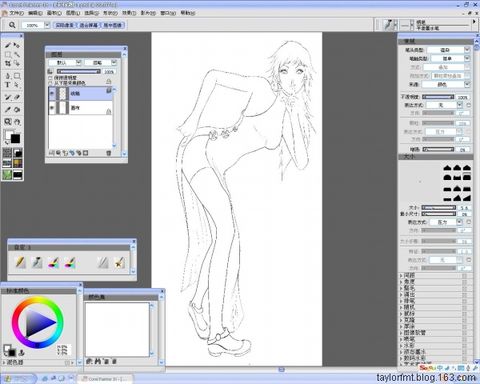Click the Windows Start button
This screenshot has height=384, width=480.
click(18, 379)
